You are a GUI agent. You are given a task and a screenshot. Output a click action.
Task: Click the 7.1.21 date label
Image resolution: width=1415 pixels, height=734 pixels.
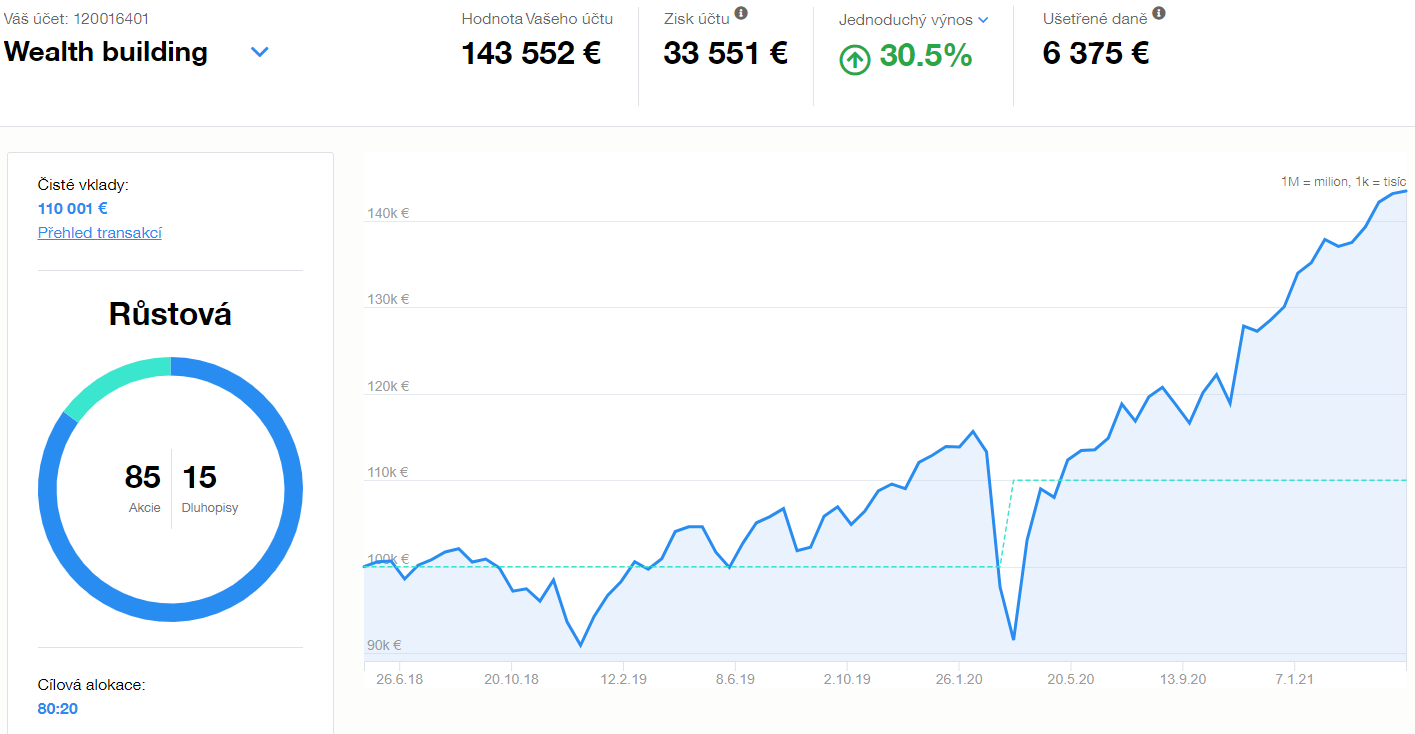pos(1294,678)
